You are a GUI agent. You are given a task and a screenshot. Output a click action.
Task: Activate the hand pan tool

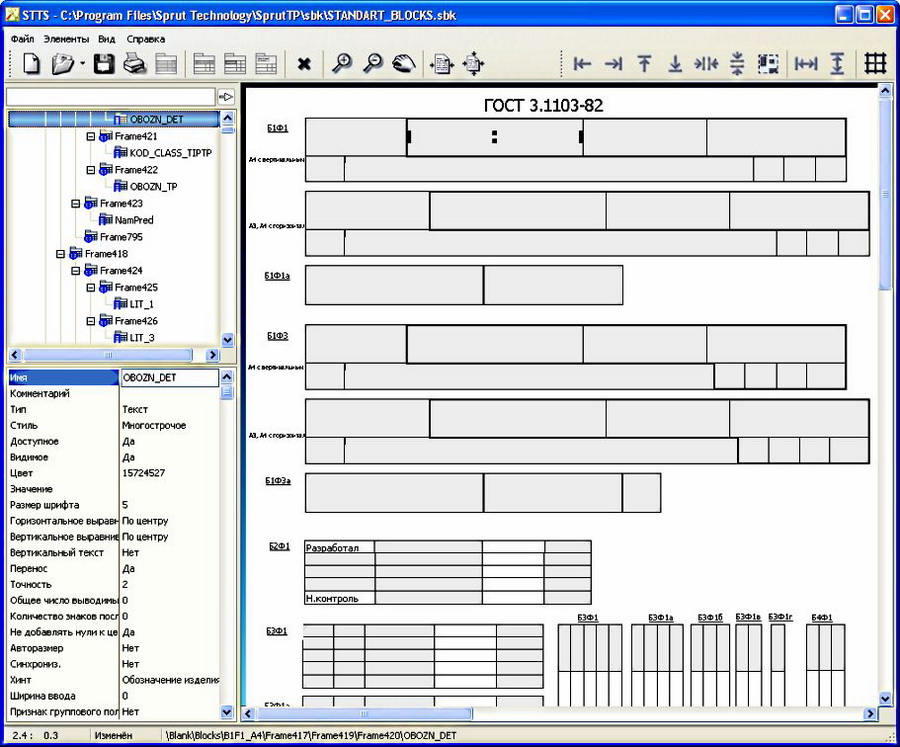[403, 65]
